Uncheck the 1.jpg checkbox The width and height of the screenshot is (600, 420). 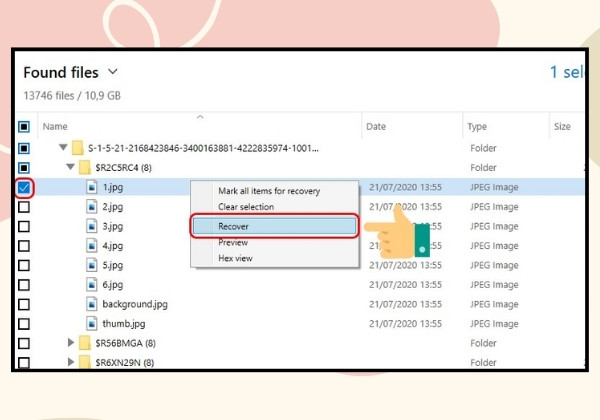24,187
